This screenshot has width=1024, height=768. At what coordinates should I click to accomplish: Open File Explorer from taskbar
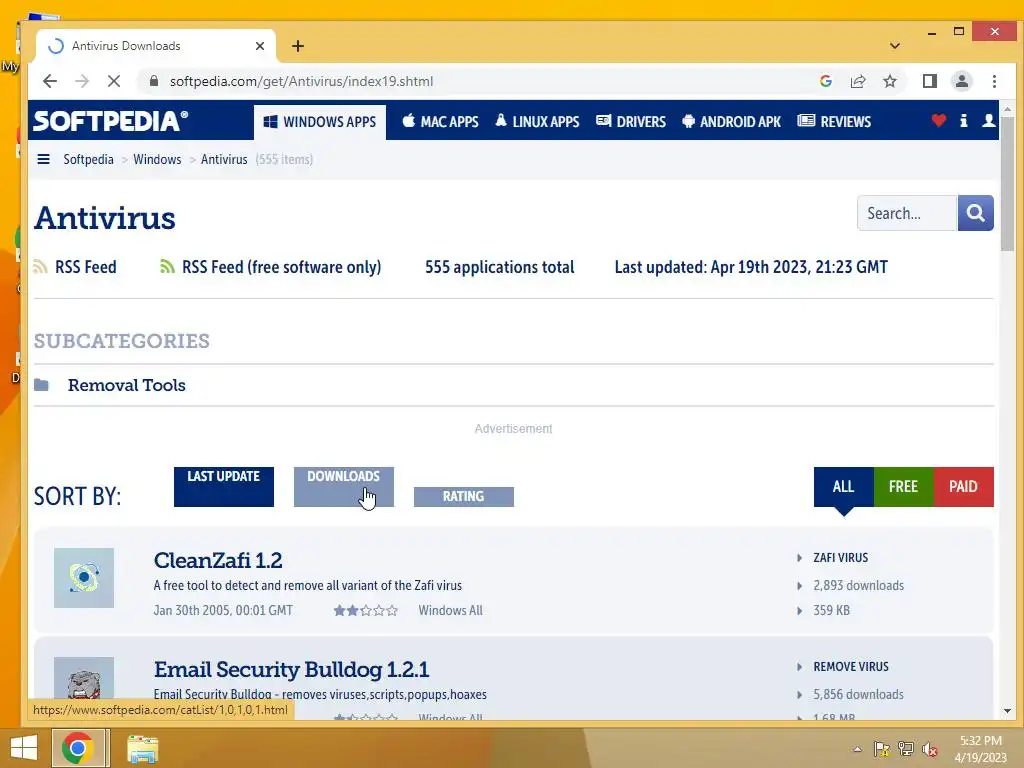142,749
